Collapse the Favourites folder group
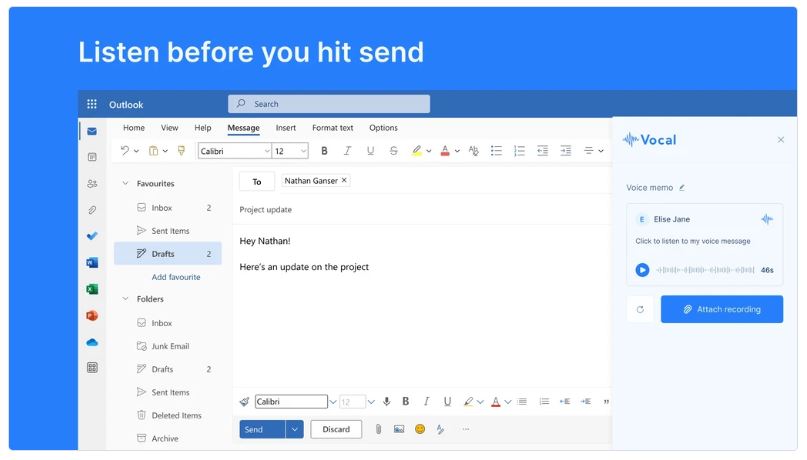 click(125, 183)
